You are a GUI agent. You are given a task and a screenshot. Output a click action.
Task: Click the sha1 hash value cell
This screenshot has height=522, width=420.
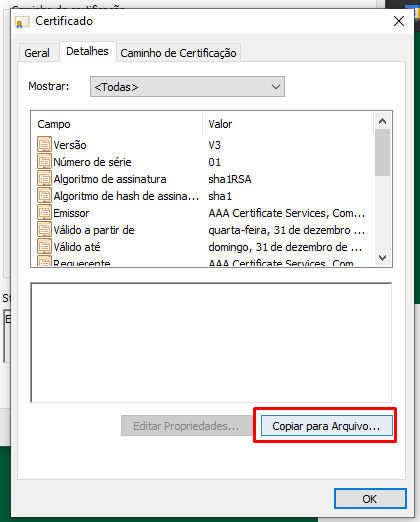[x=220, y=196]
